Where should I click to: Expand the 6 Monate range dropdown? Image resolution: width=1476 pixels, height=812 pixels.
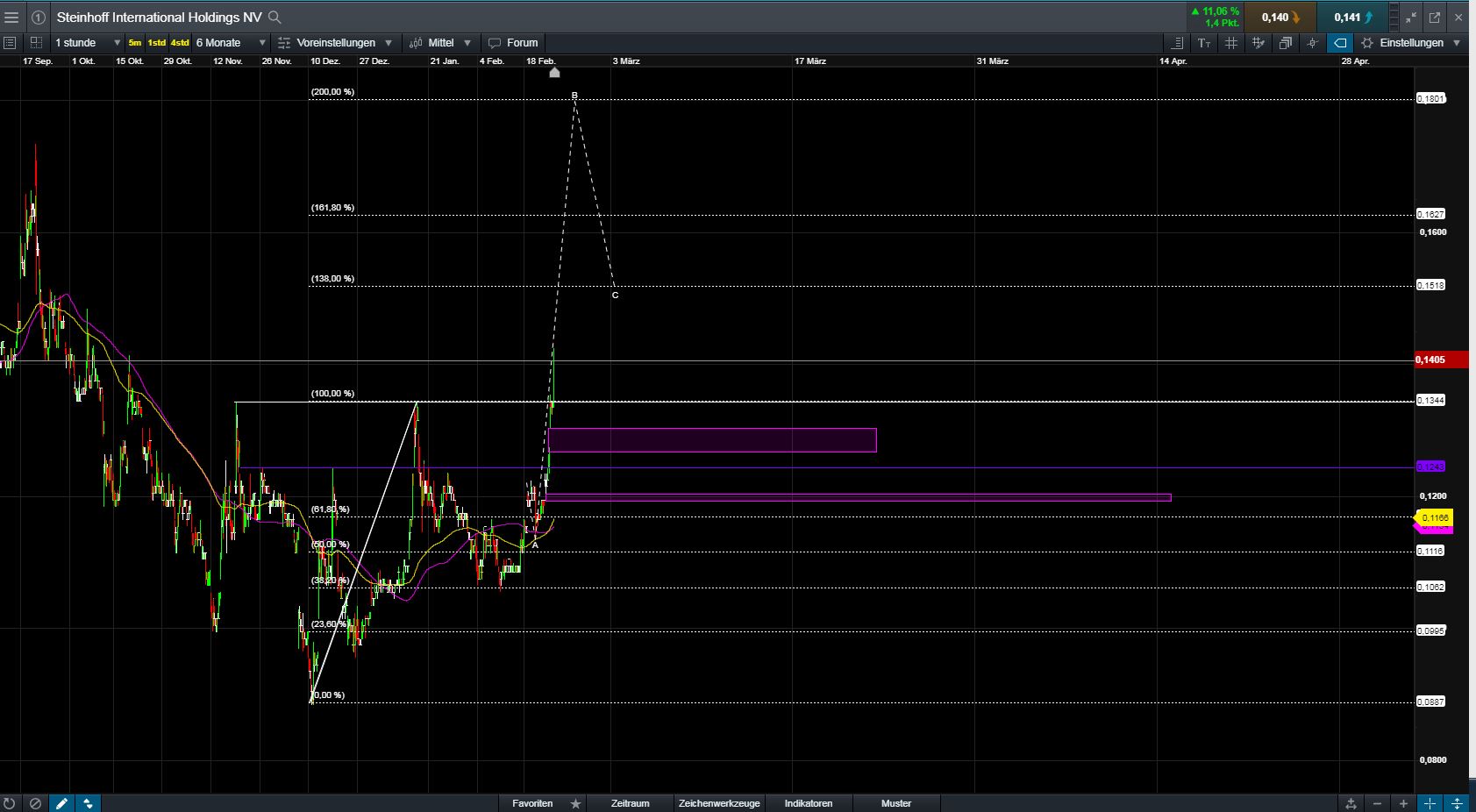226,42
